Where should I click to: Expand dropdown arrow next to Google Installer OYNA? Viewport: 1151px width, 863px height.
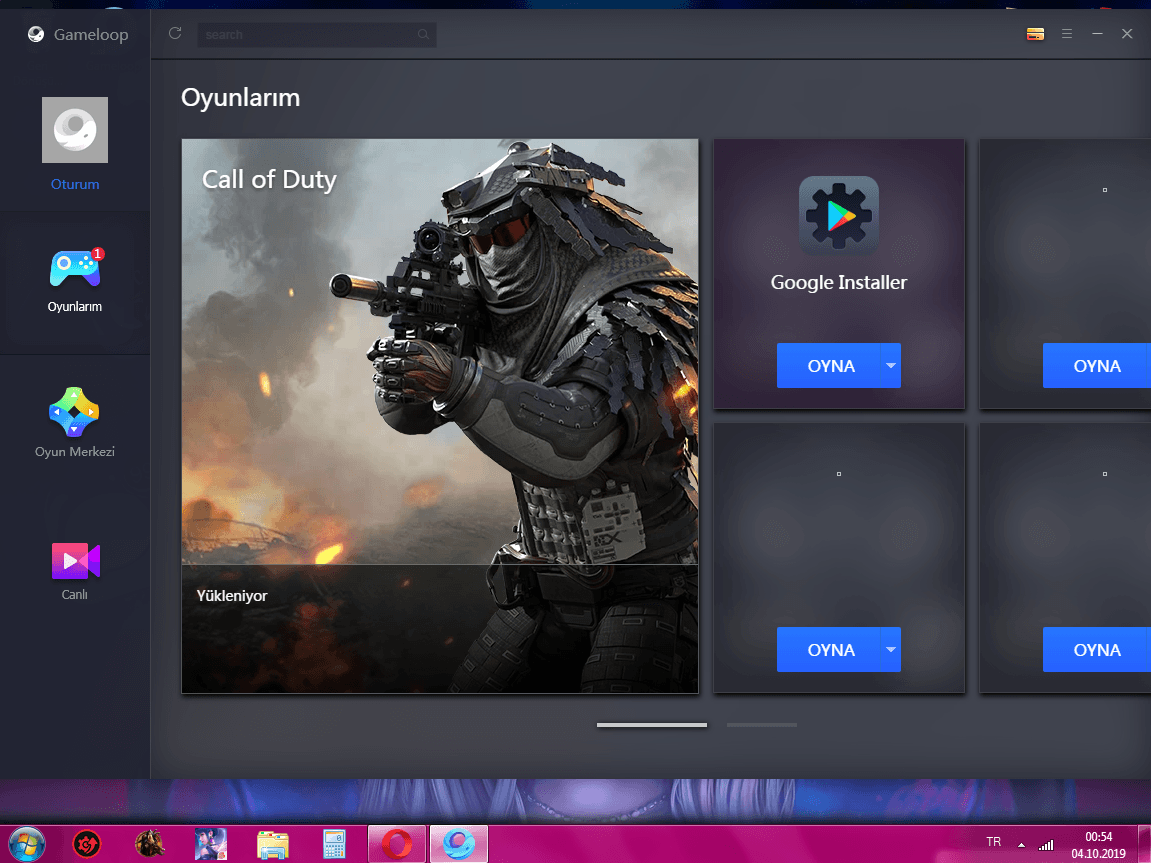click(890, 365)
